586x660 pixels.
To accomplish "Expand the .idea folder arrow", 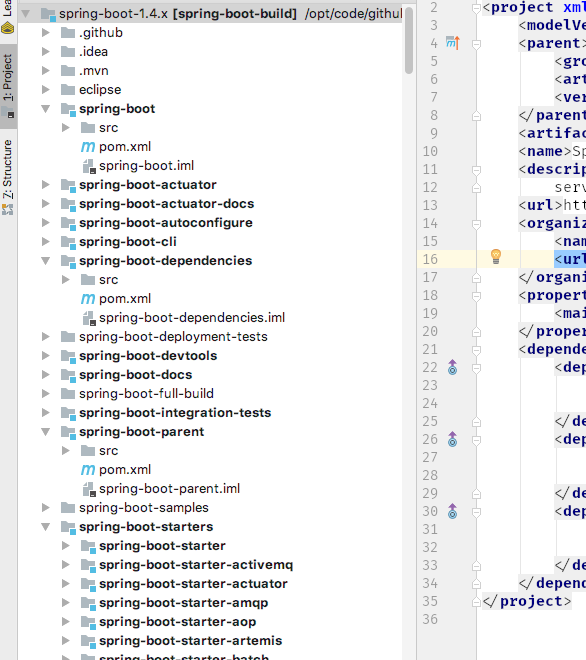I will pyautogui.click(x=45, y=52).
